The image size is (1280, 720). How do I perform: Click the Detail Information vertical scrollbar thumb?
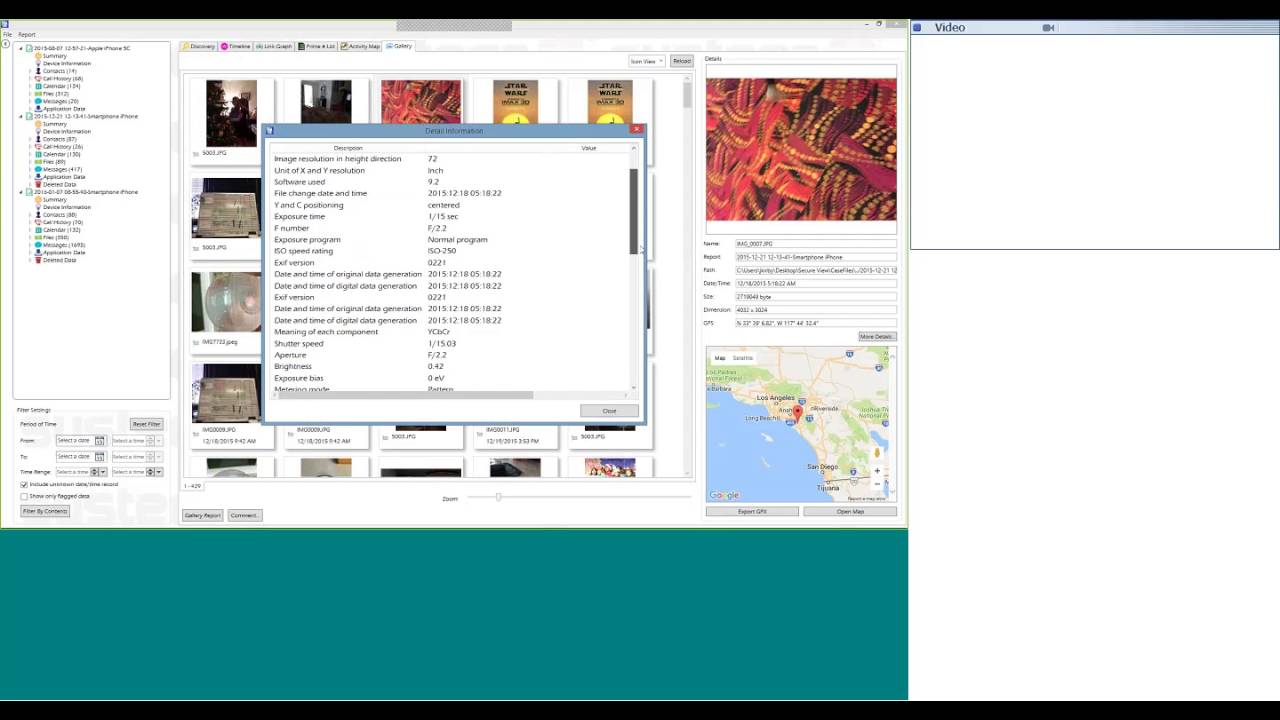pos(633,212)
